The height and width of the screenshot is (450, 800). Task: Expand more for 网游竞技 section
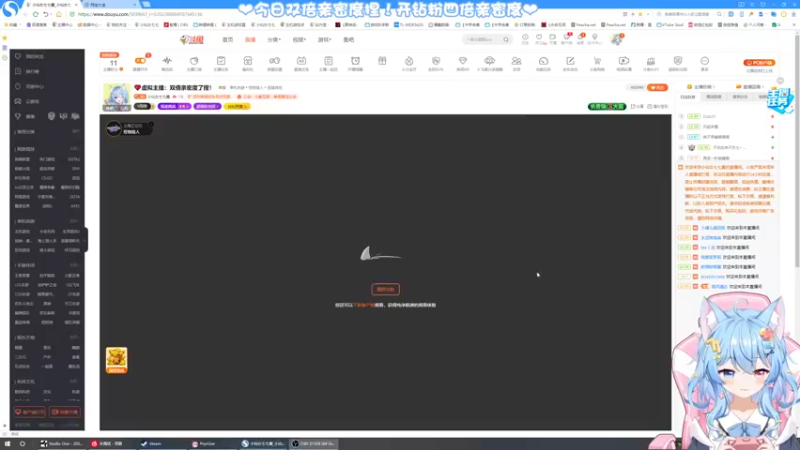[x=74, y=149]
